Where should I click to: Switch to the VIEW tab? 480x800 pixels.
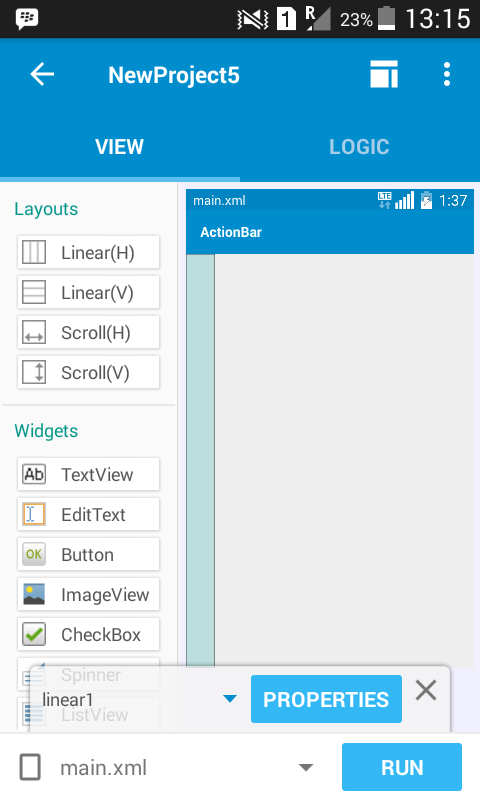(119, 147)
